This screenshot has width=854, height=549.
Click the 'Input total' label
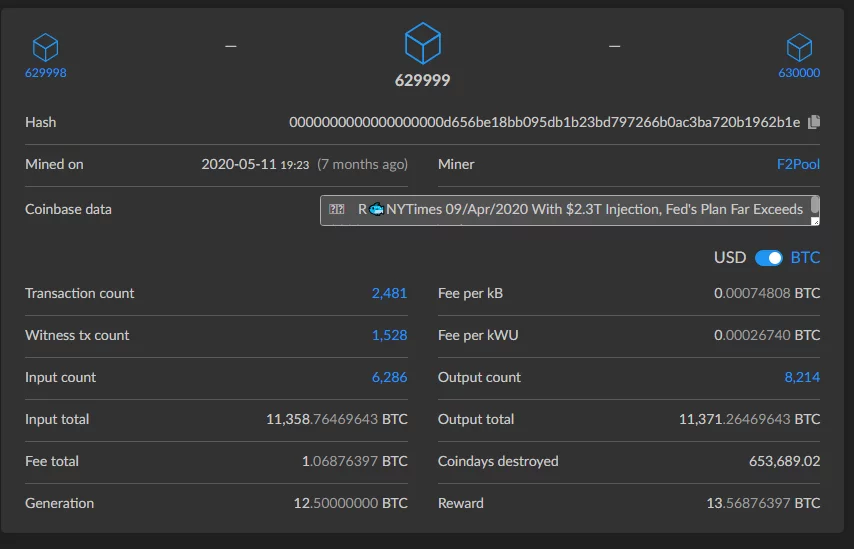[x=57, y=419]
